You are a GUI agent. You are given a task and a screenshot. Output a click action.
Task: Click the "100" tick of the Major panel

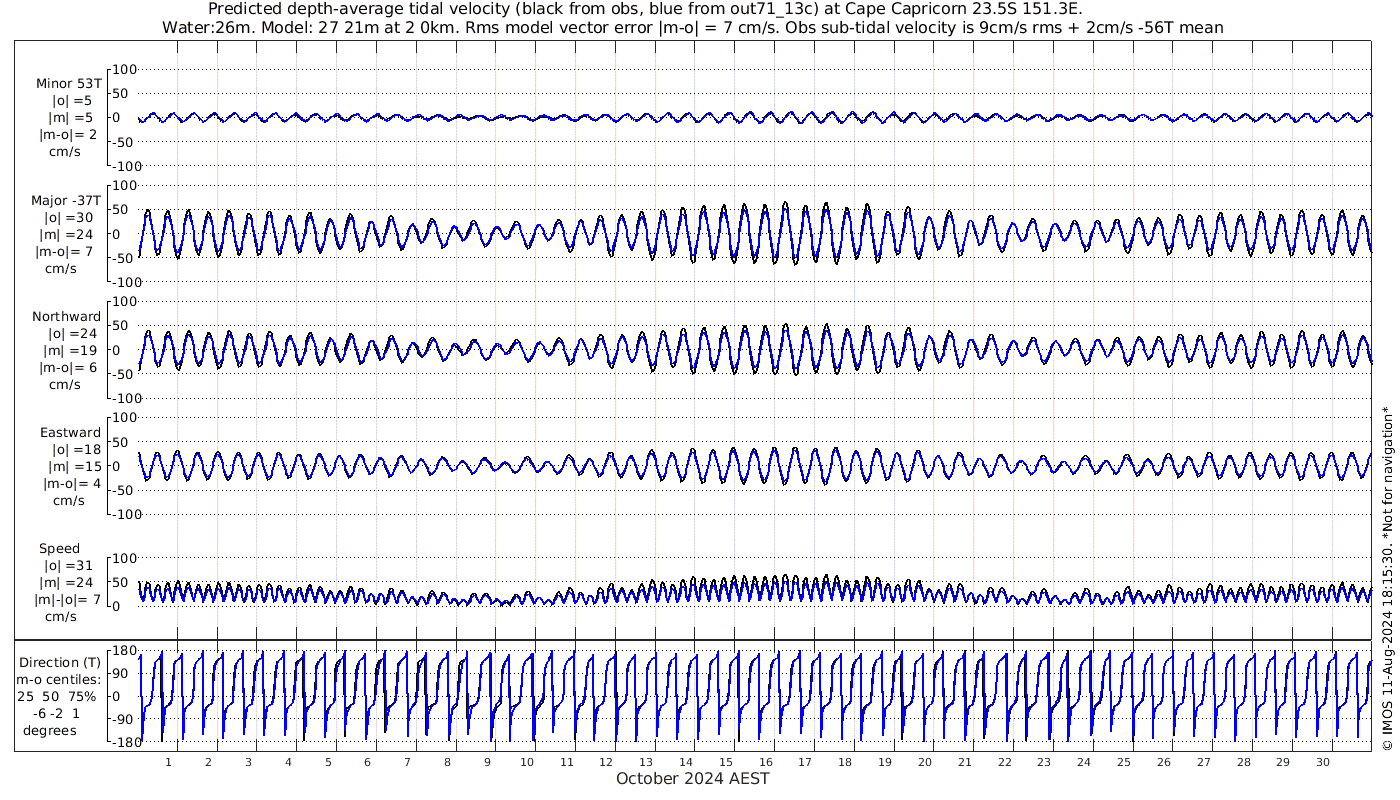[x=124, y=185]
